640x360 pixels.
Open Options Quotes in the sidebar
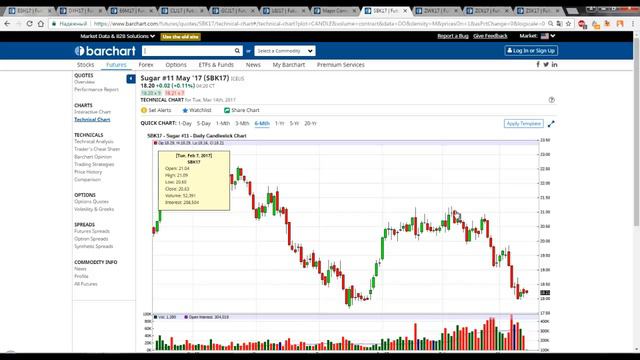click(91, 202)
